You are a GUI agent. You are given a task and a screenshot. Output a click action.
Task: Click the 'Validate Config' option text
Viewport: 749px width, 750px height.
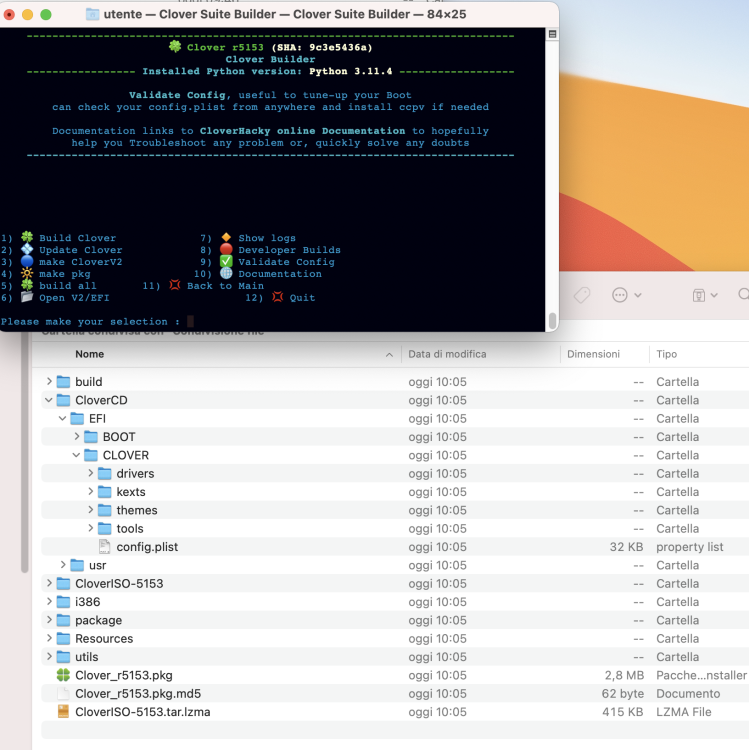(286, 262)
